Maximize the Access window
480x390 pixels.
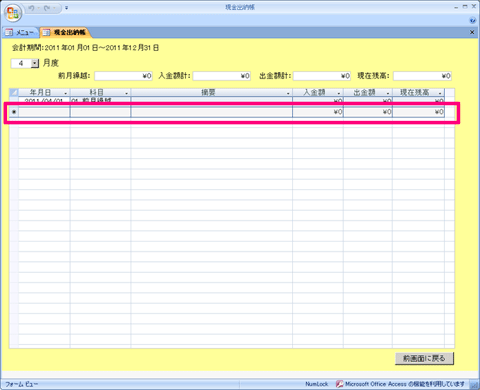(465, 7)
